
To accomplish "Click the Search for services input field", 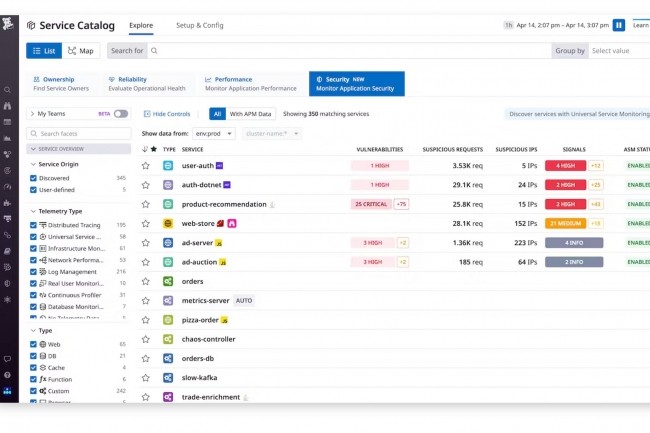I will tap(349, 51).
